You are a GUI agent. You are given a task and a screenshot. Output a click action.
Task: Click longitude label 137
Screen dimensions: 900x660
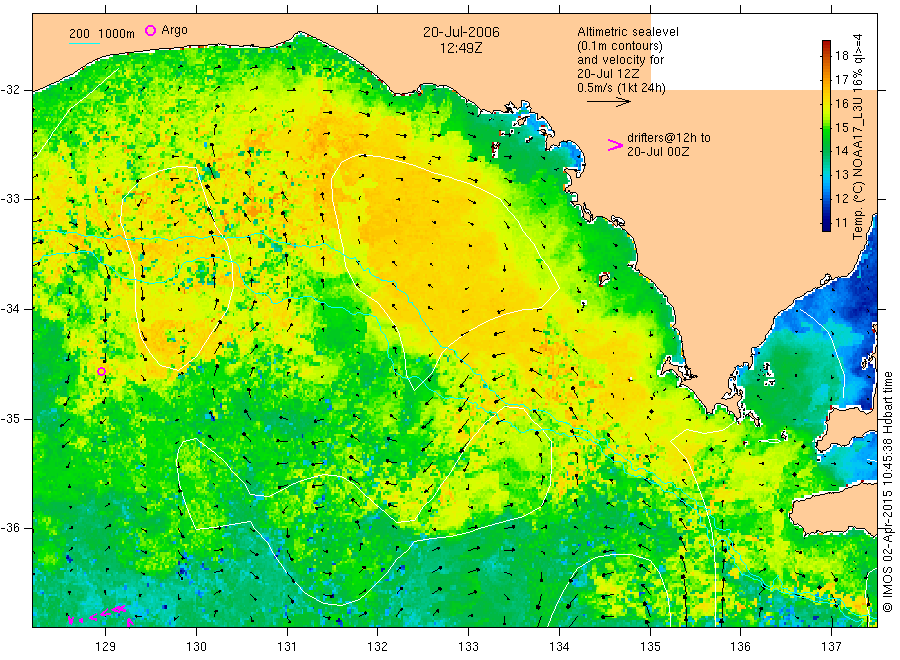(831, 647)
